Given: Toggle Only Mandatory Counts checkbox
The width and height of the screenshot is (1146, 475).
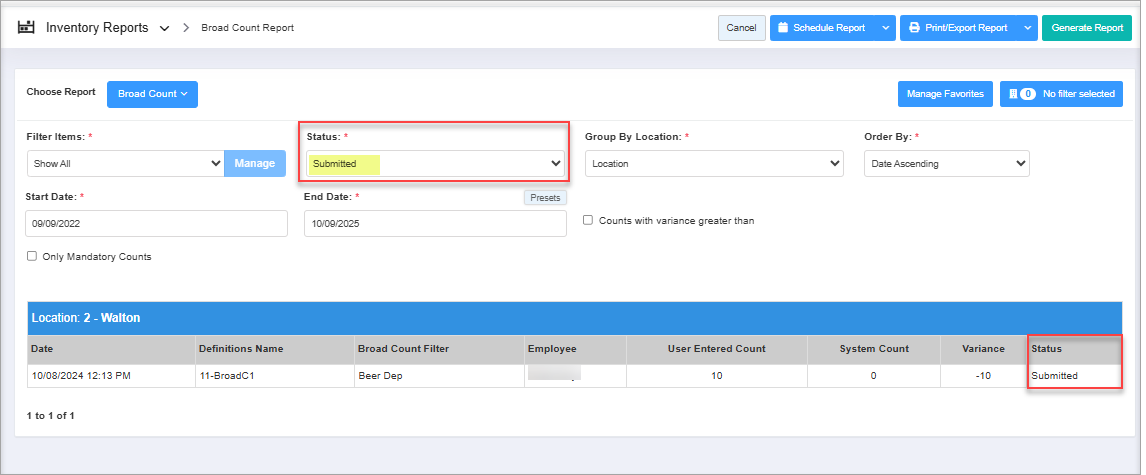Looking at the screenshot, I should point(32,257).
